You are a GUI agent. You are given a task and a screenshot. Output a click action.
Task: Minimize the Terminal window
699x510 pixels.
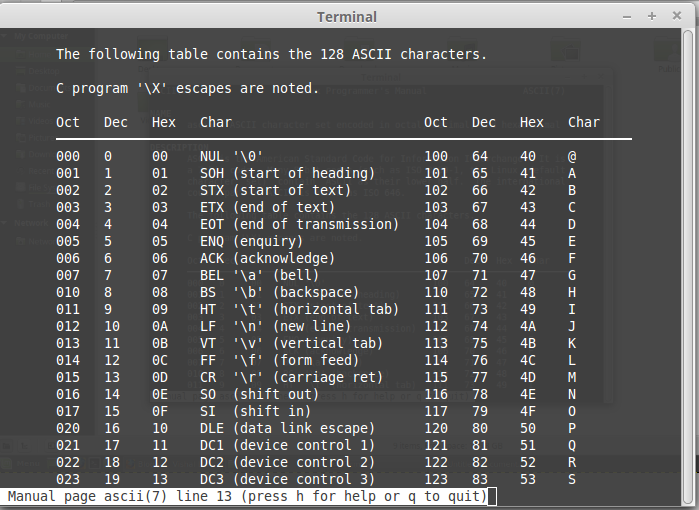(627, 16)
